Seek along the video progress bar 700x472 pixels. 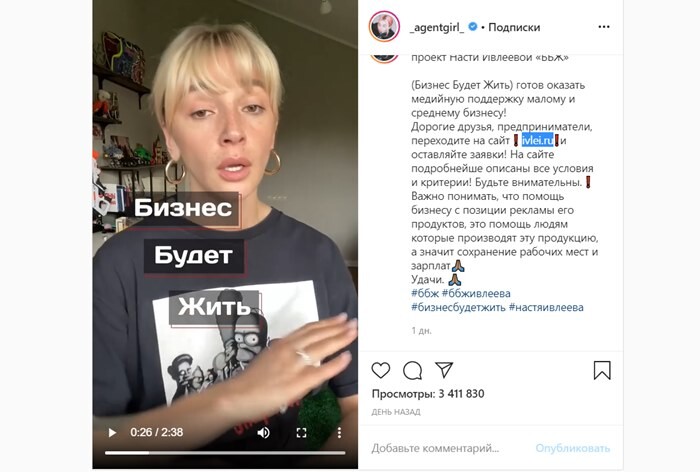click(x=225, y=453)
